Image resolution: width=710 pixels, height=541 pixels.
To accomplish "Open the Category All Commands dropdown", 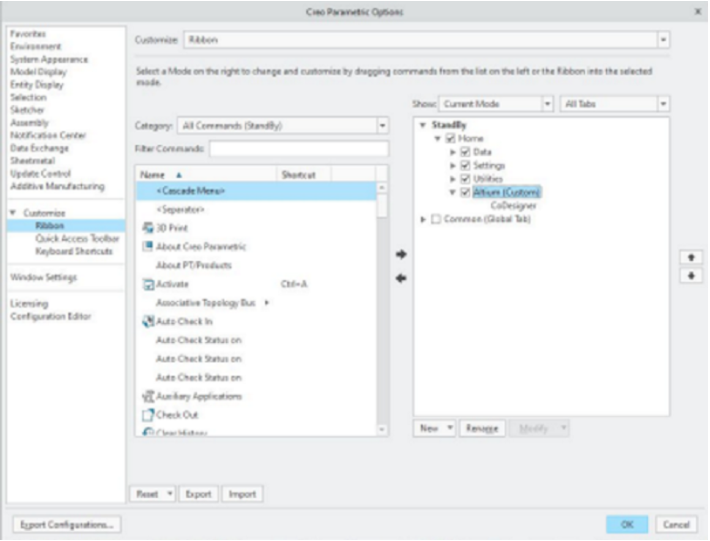I will pos(383,126).
